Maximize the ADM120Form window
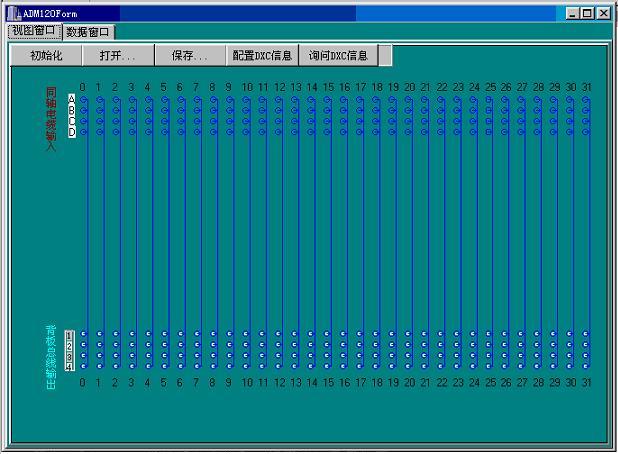This screenshot has width=618, height=454. coord(586,14)
